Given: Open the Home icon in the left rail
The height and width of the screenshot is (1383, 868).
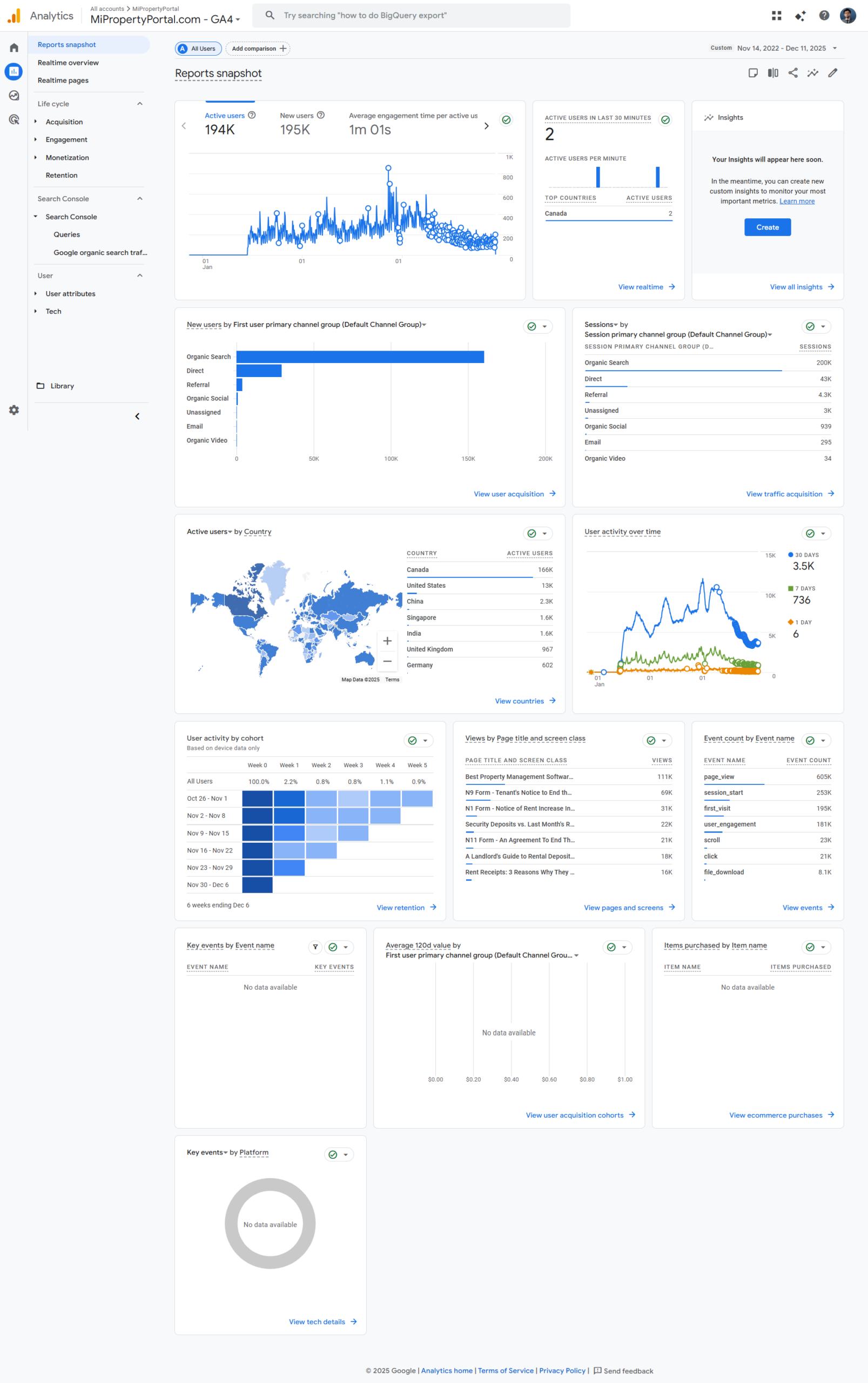Looking at the screenshot, I should point(13,48).
